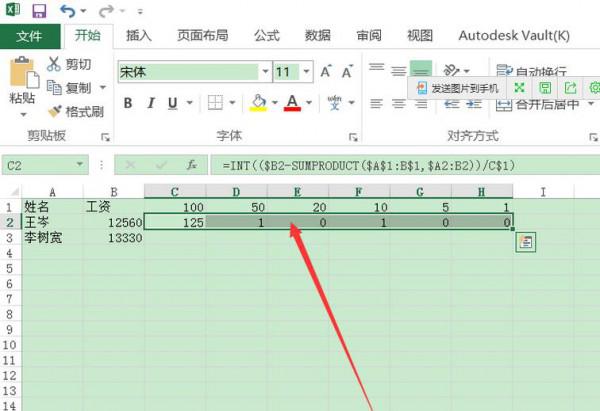The image size is (600, 411).
Task: Toggle Bold formatting
Action: 128,103
